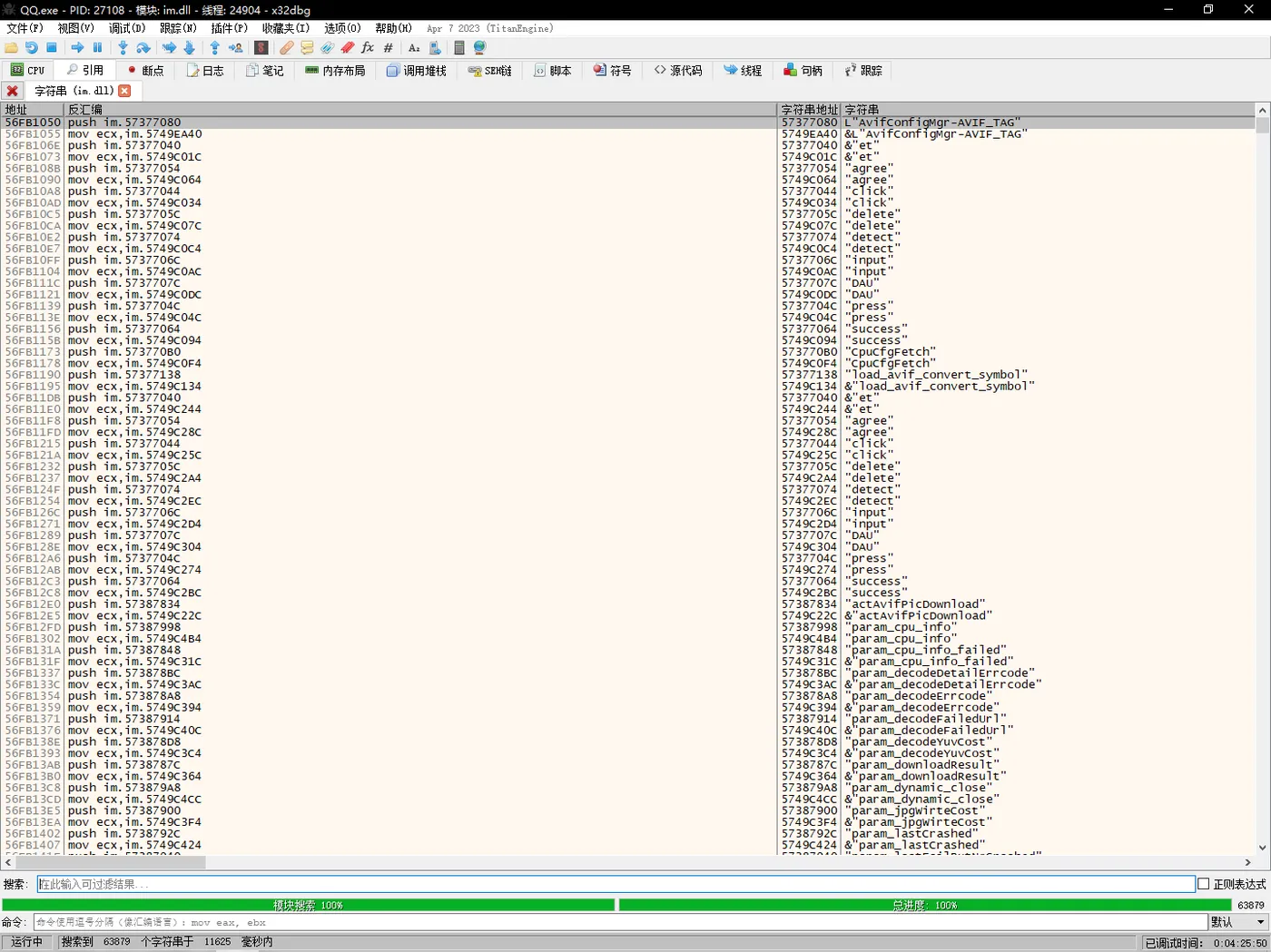
Task: Click the Step Over icon
Action: point(143,48)
